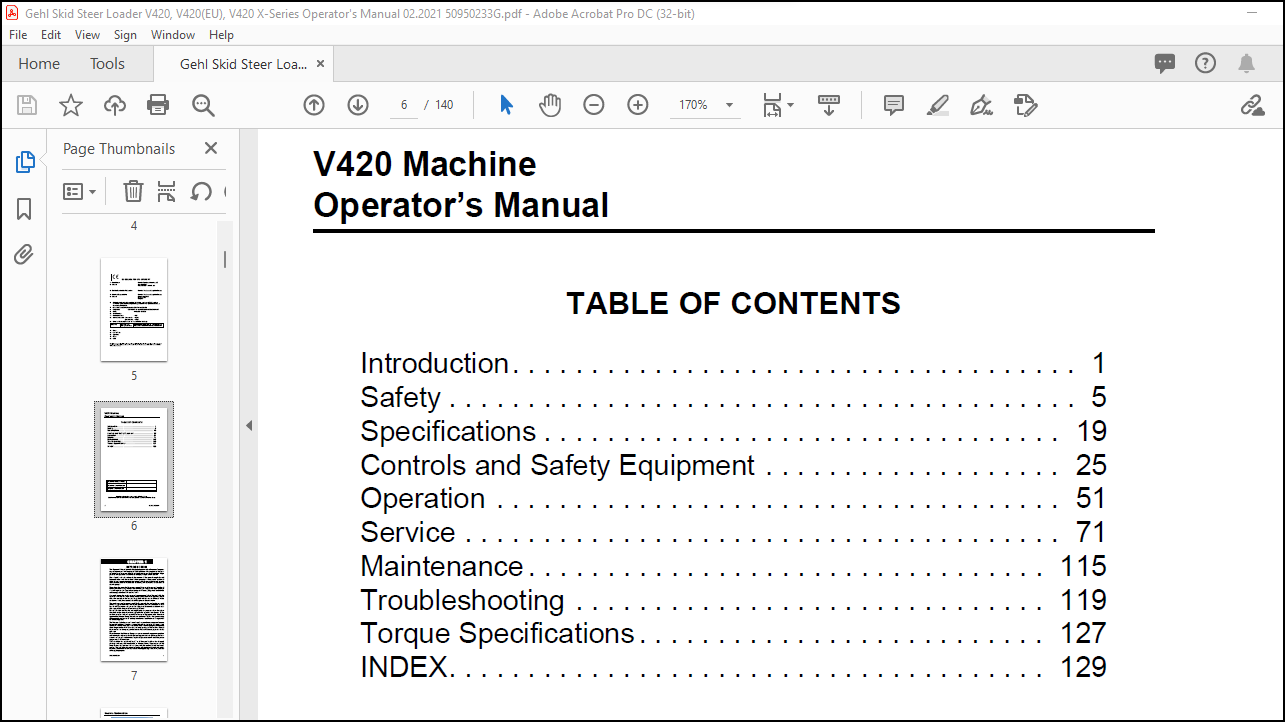
Task: Zoom in with plus icon
Action: pyautogui.click(x=638, y=105)
